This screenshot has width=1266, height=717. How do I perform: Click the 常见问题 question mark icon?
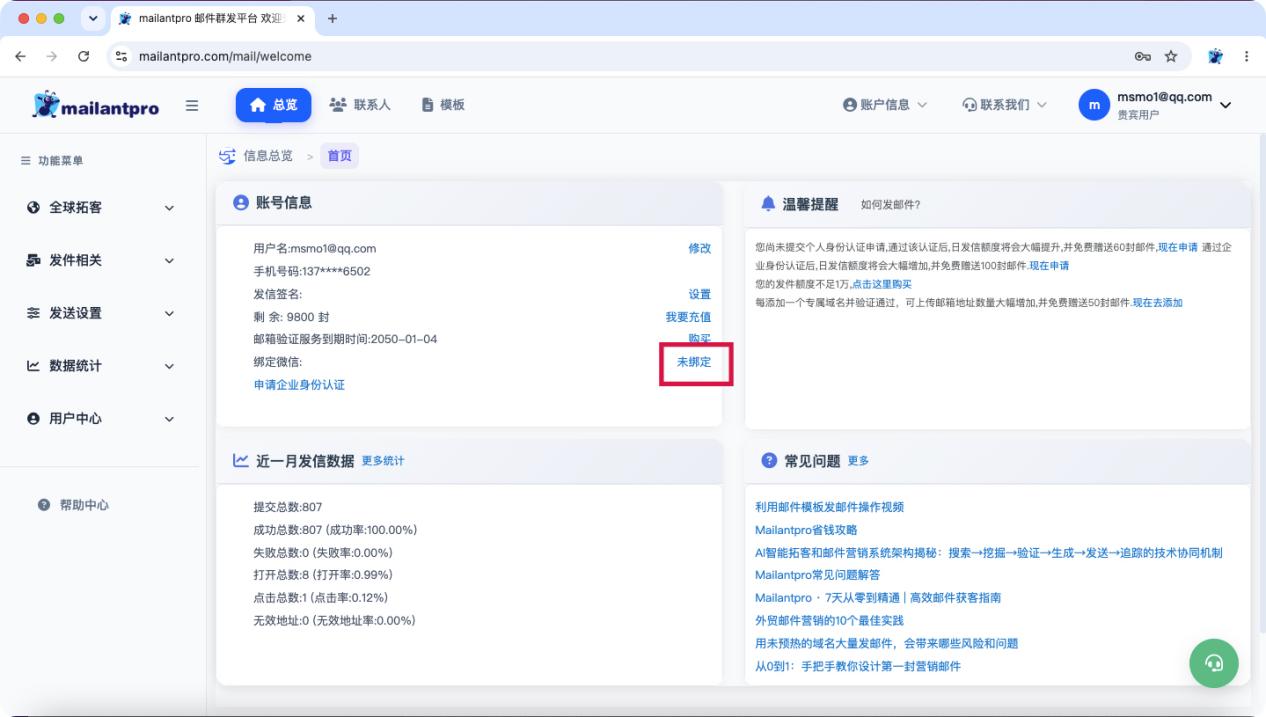pyautogui.click(x=769, y=460)
